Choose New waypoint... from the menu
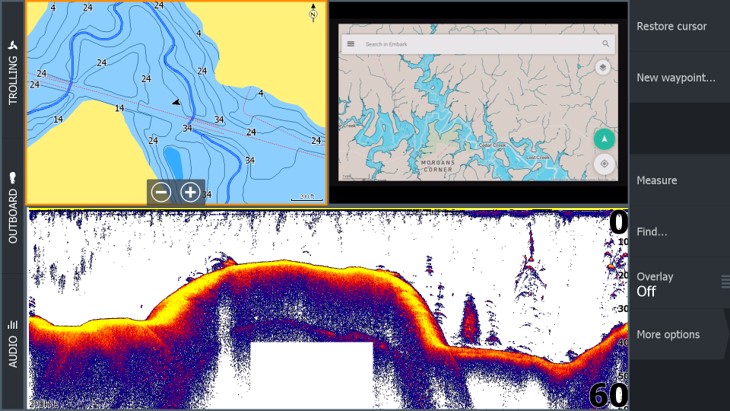Screen dimensions: 730x411 tap(677, 77)
